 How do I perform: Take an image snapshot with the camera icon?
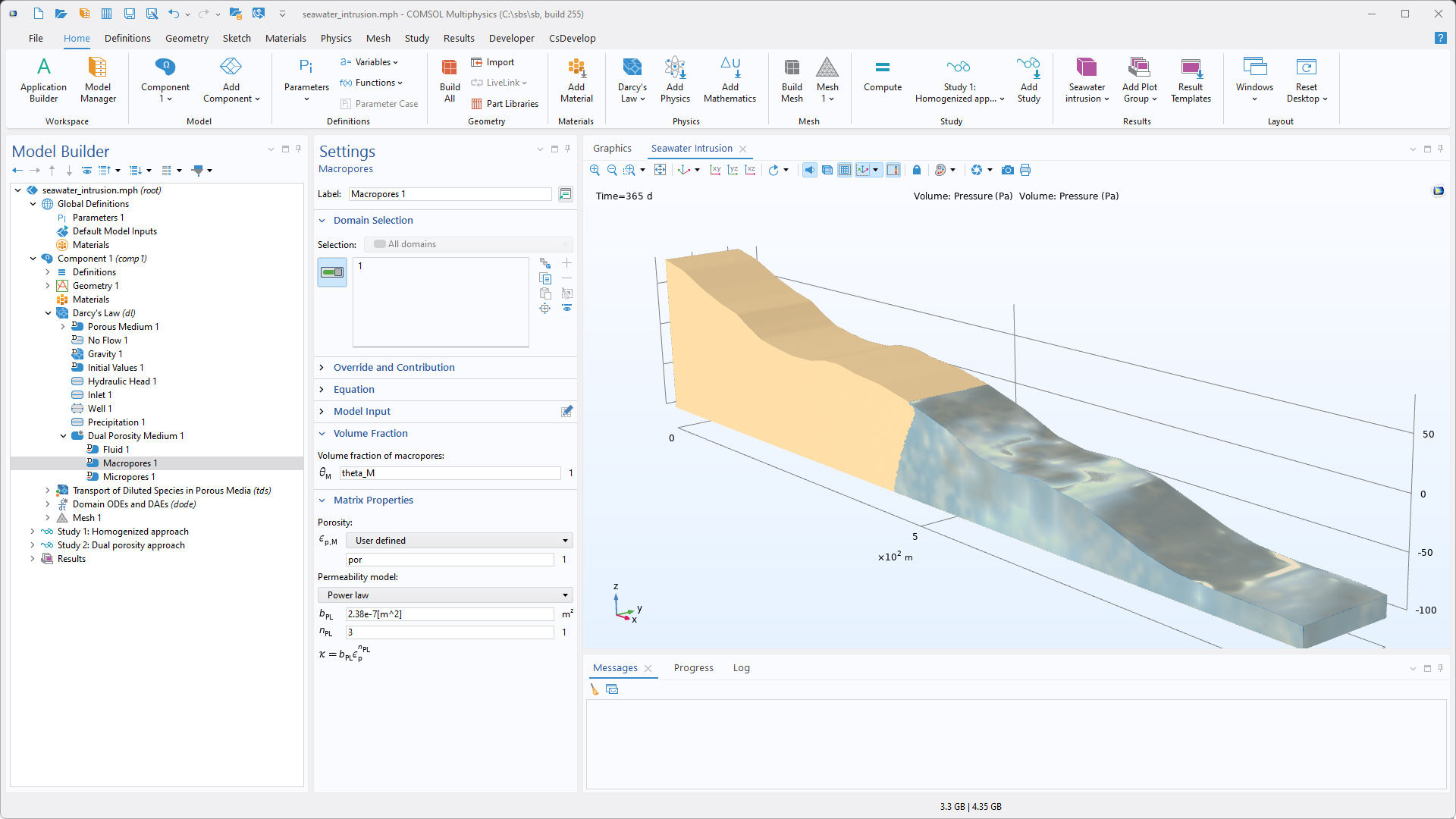[1007, 170]
